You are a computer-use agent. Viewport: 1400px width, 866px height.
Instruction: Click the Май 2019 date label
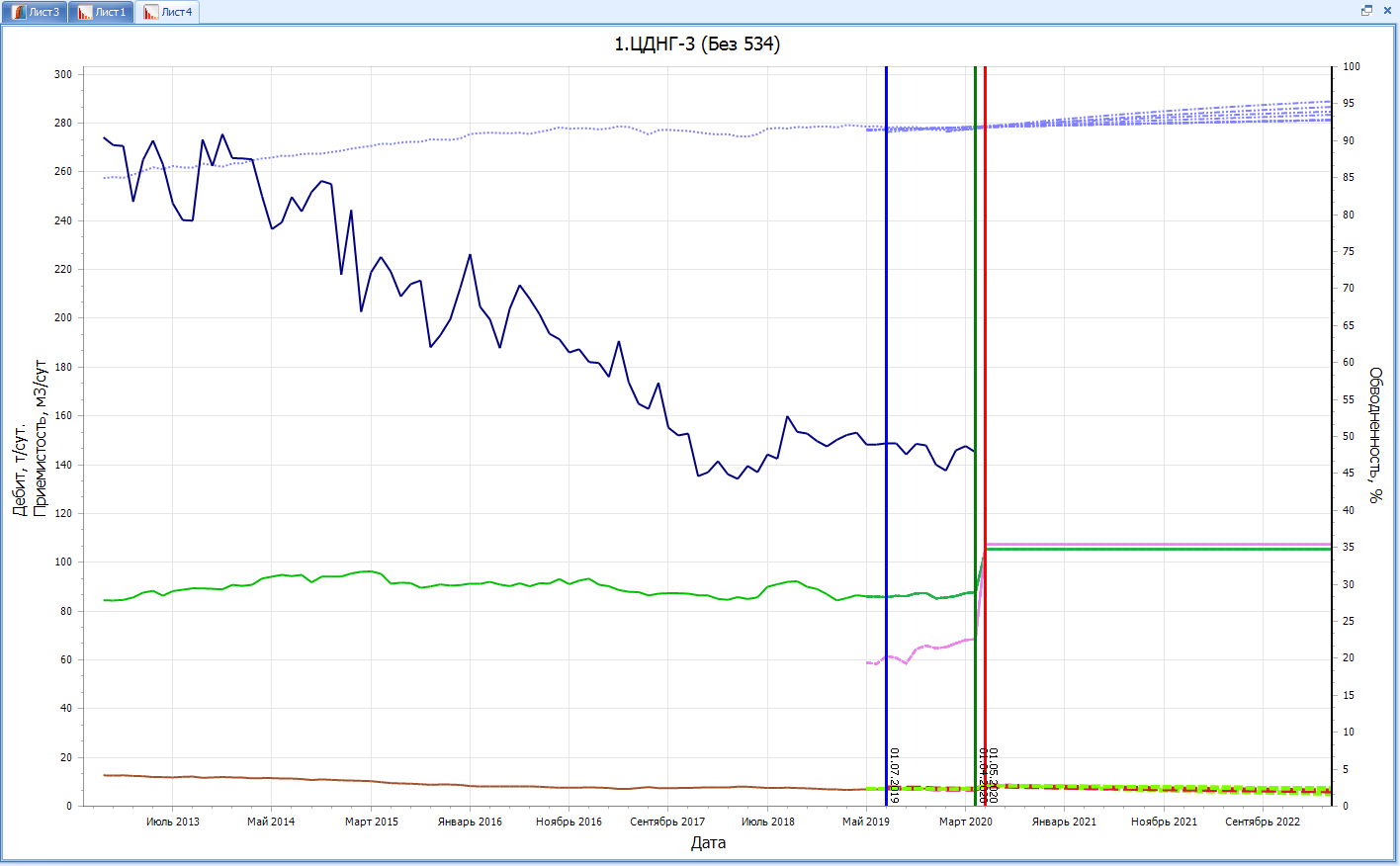[x=866, y=822]
